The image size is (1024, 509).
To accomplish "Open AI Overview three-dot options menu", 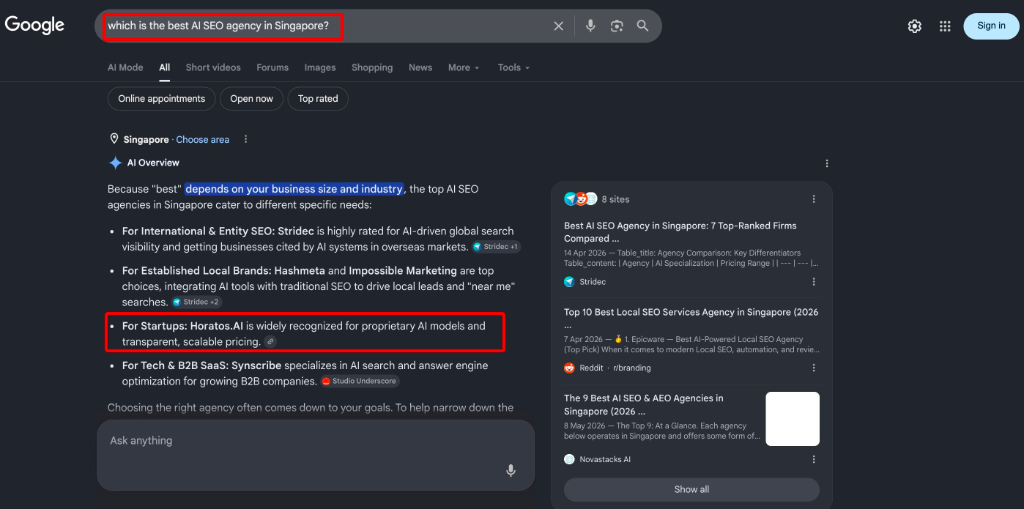I will pyautogui.click(x=827, y=163).
